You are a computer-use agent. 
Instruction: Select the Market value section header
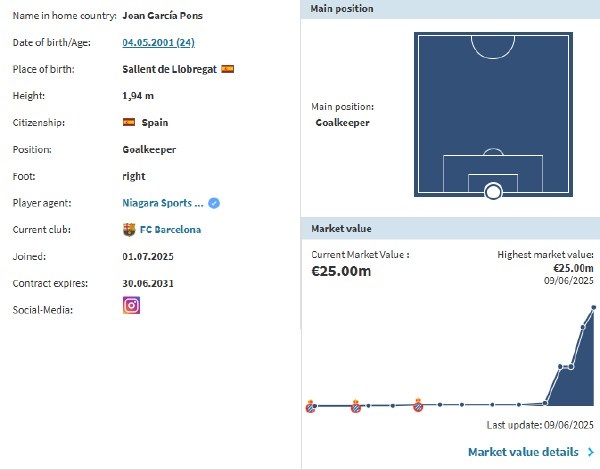pyautogui.click(x=342, y=229)
